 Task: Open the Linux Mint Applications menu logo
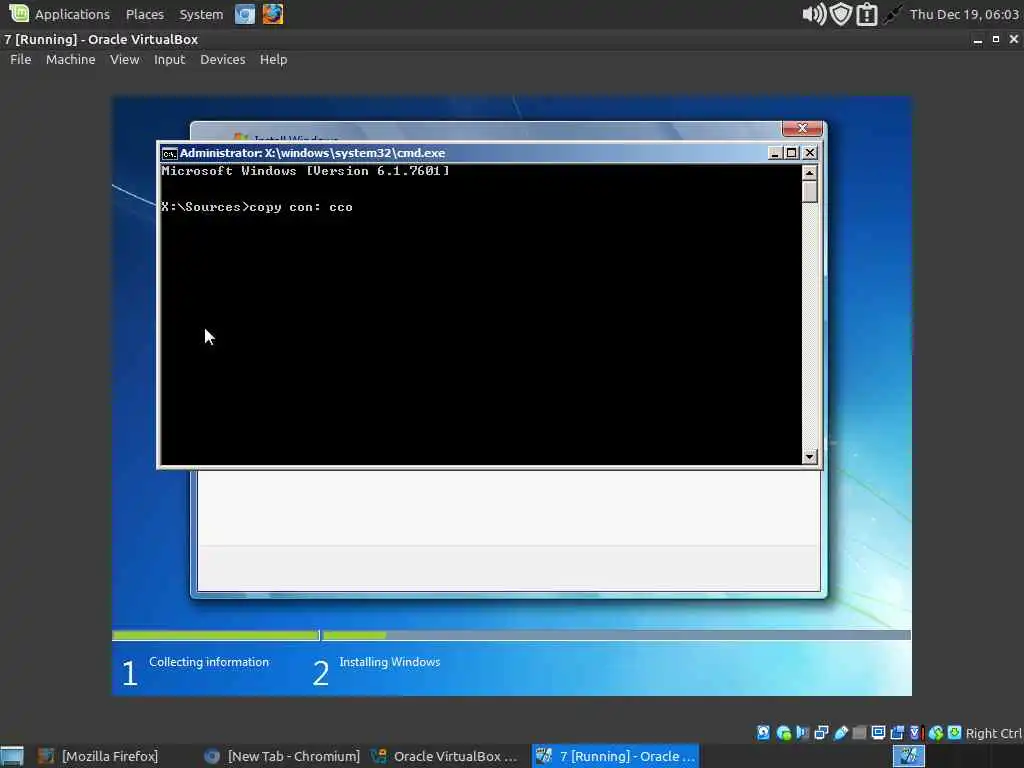18,14
